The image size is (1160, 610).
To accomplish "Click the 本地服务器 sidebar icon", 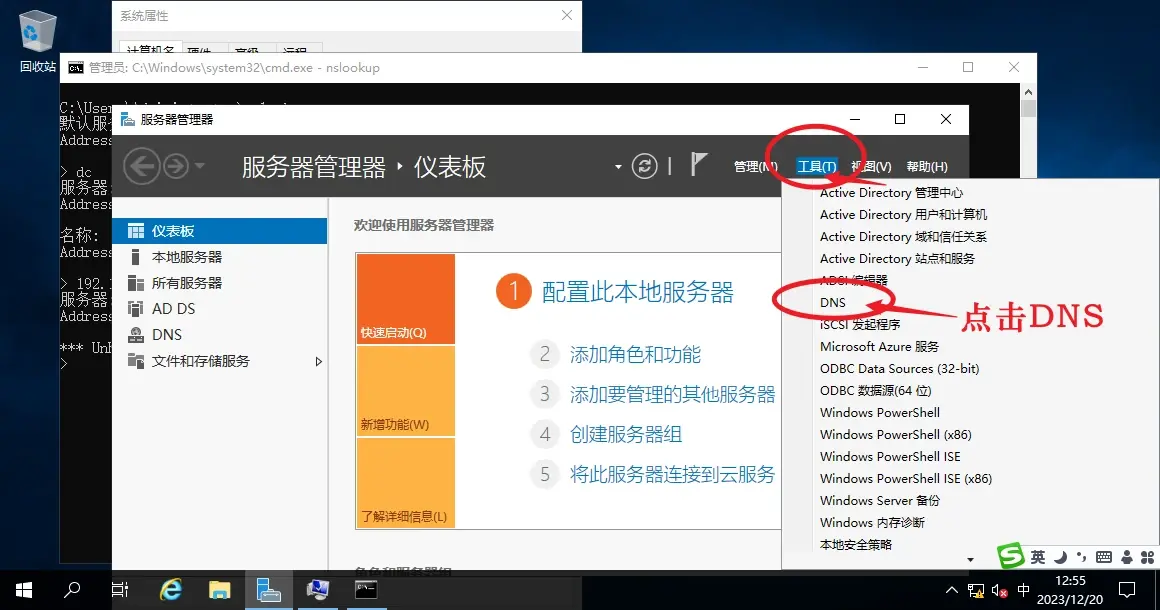I will pyautogui.click(x=135, y=257).
